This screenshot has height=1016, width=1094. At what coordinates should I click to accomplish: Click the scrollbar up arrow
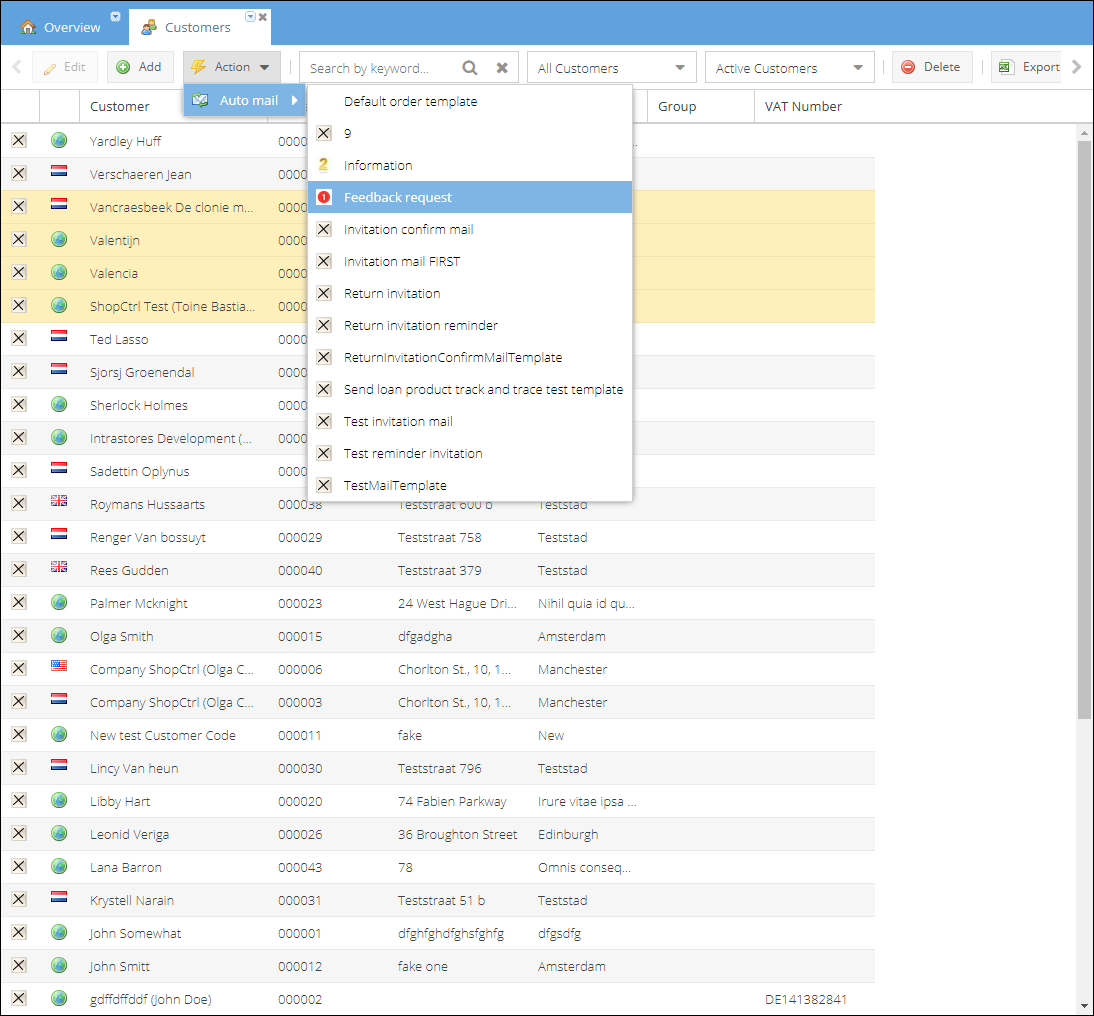coord(1084,133)
